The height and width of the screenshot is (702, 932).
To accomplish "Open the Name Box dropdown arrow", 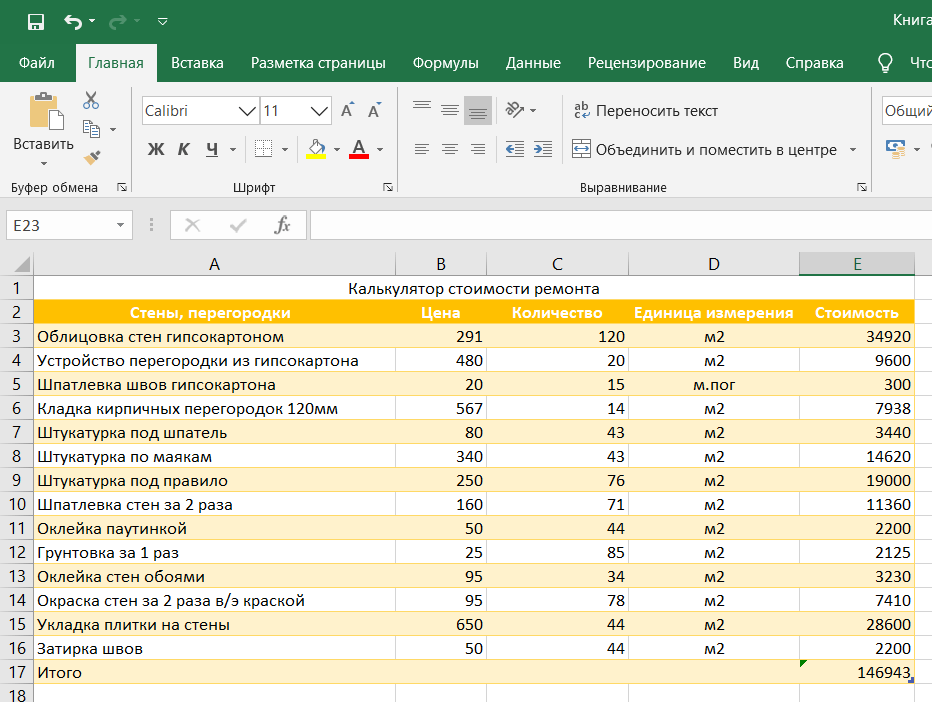I will point(120,226).
